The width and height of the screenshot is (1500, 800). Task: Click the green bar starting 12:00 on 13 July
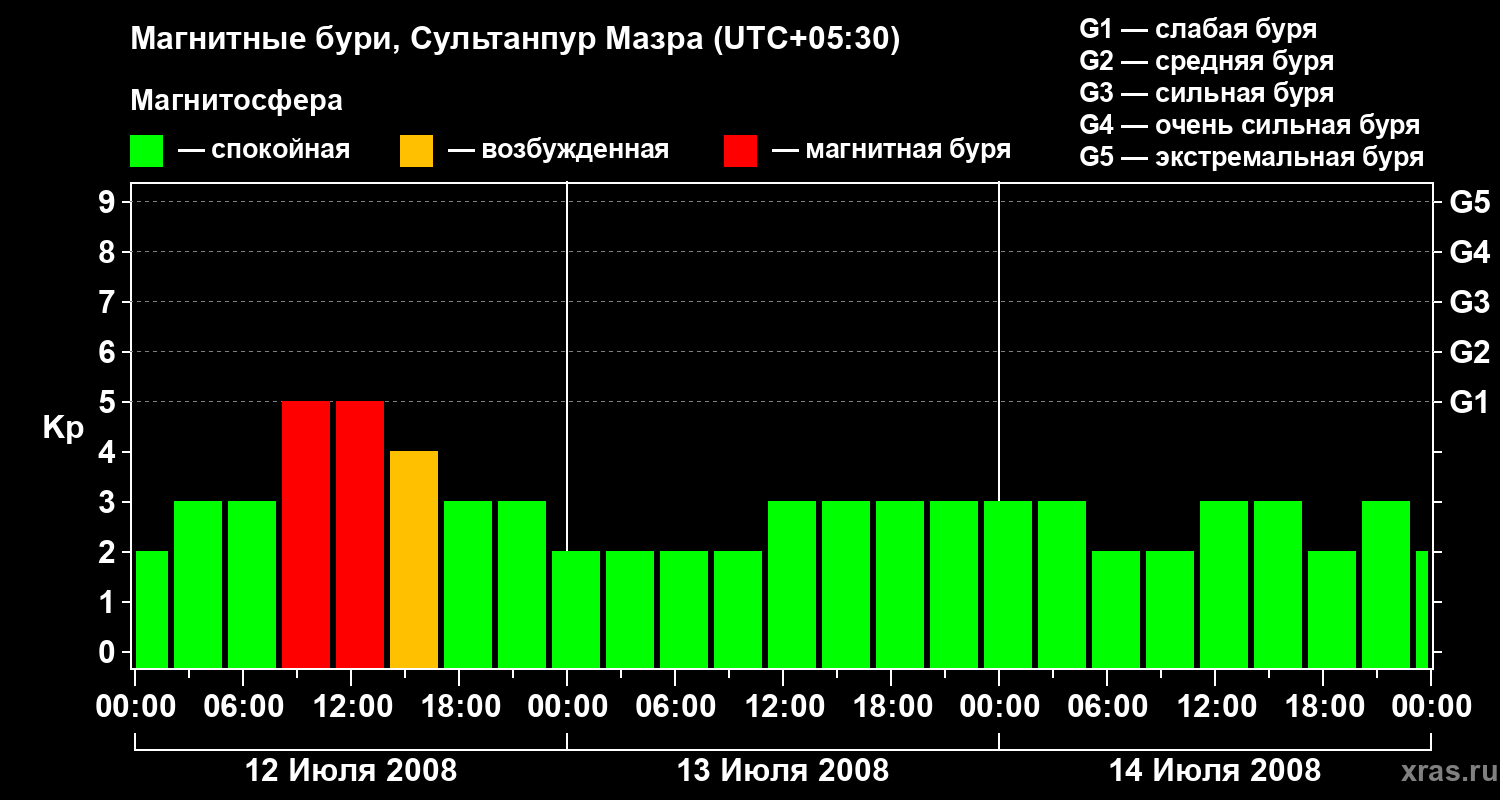[792, 585]
